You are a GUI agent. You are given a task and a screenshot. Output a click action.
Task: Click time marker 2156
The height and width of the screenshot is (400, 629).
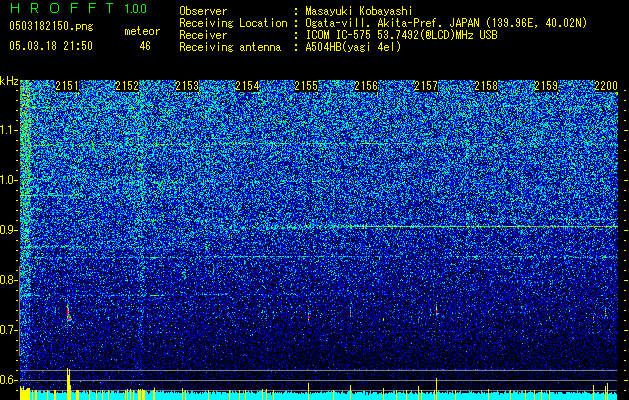[366, 86]
